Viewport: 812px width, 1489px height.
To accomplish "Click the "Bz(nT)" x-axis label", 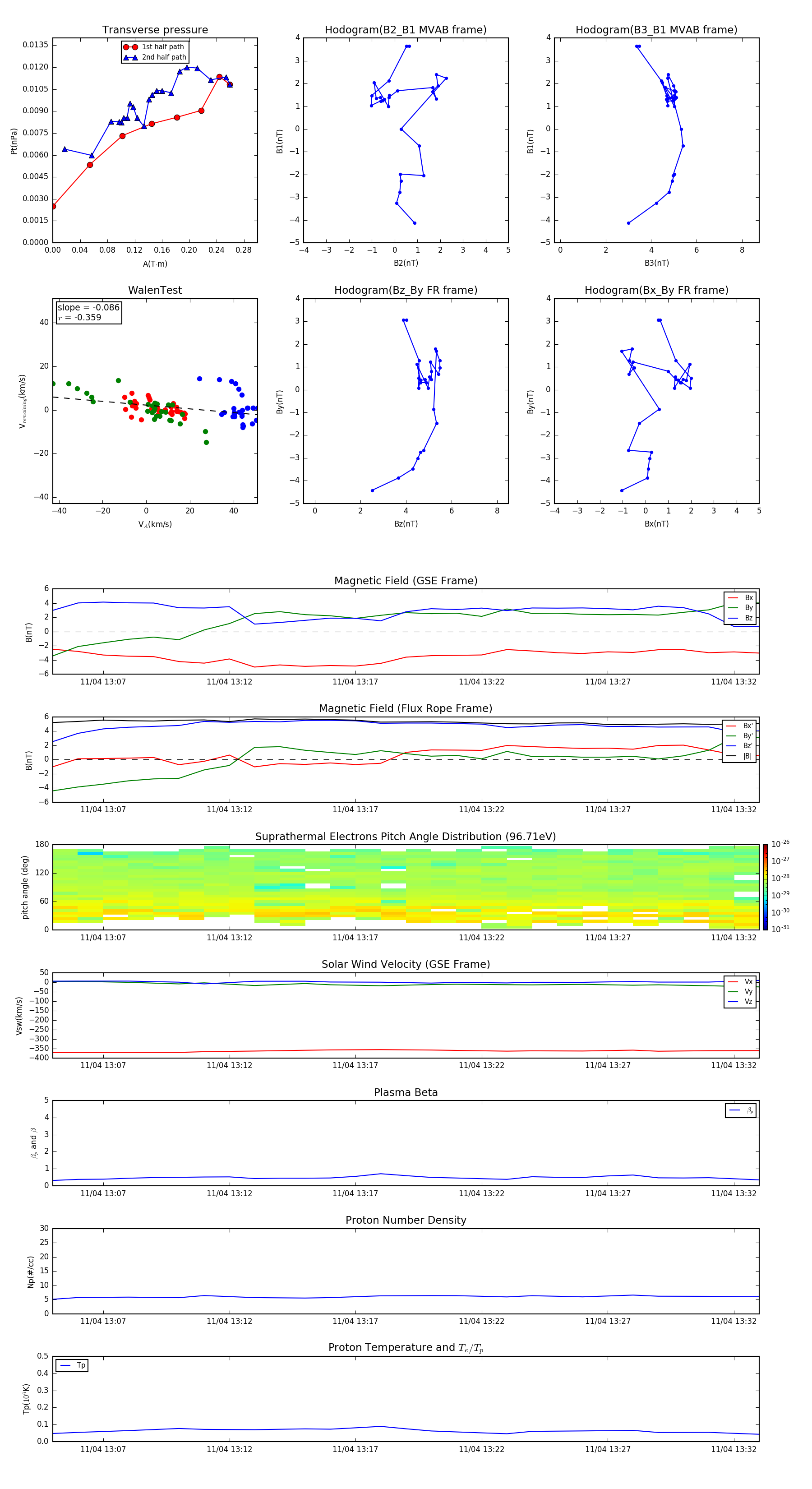I will [x=406, y=524].
